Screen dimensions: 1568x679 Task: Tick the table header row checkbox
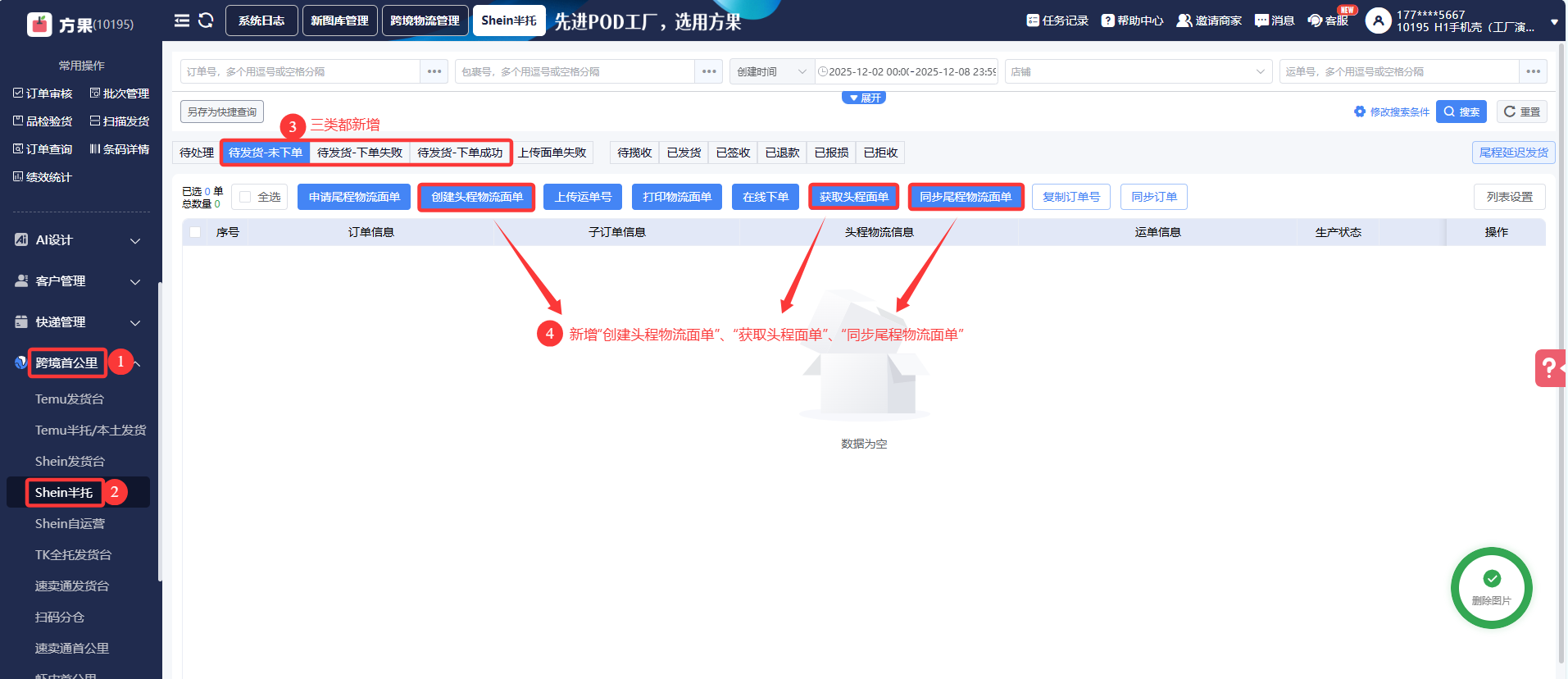point(195,232)
